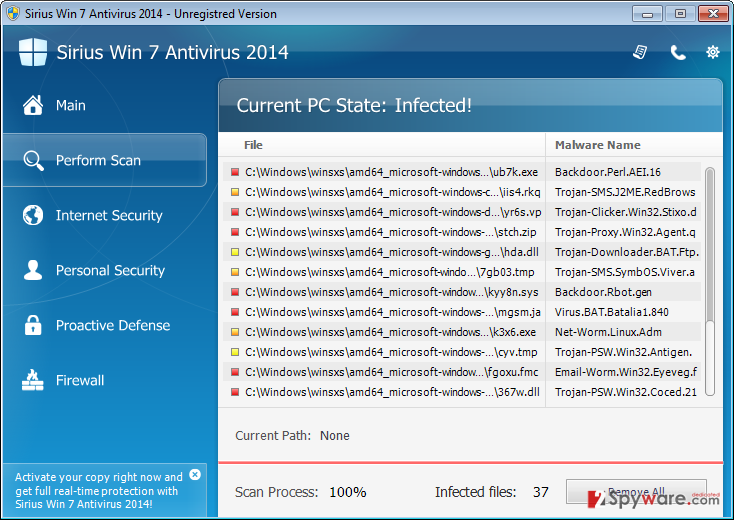Click the orange threat marker for 7gb03.tmp
This screenshot has width=734, height=520.
(x=235, y=272)
